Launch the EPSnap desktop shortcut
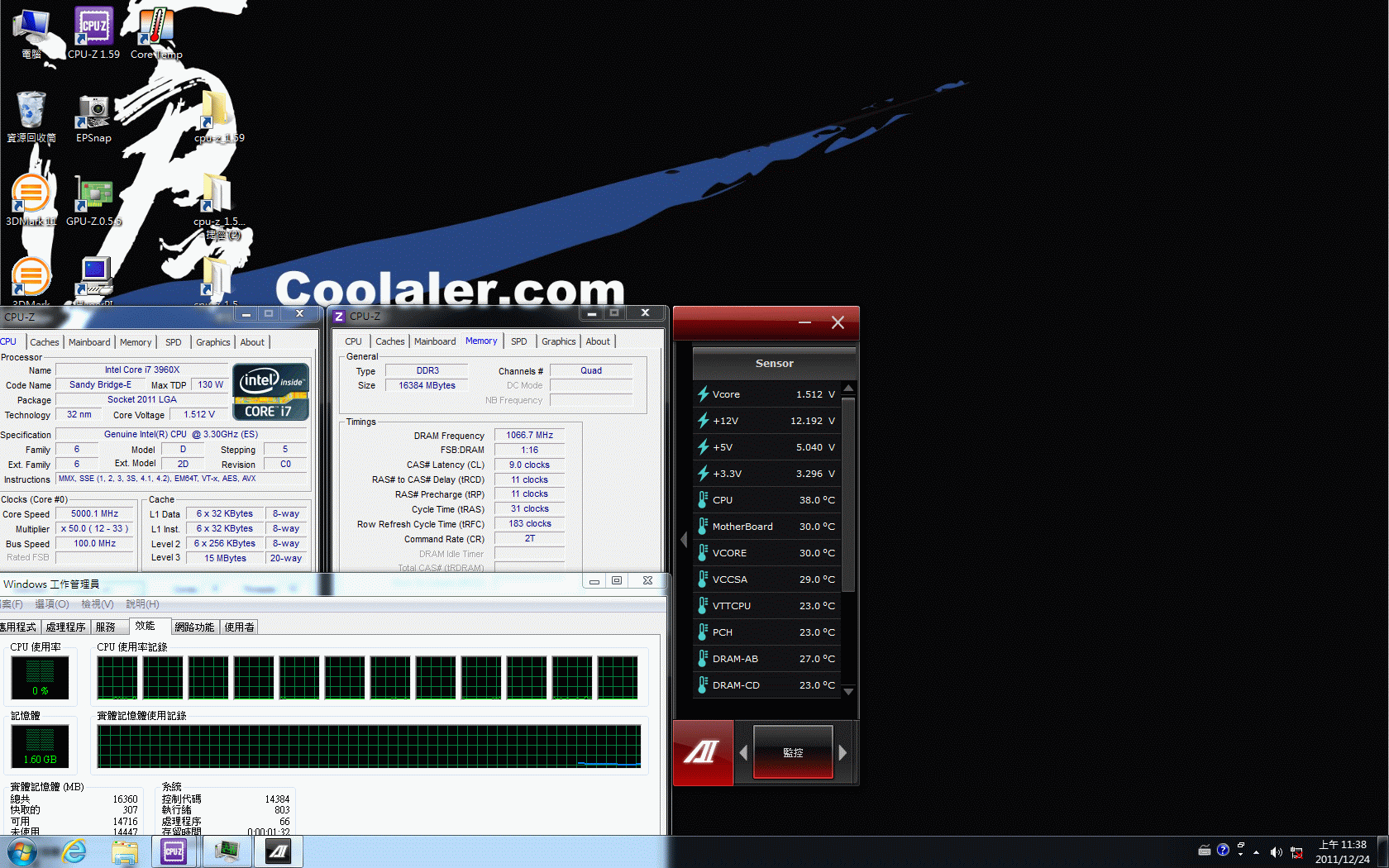The image size is (1389, 868). [93, 117]
